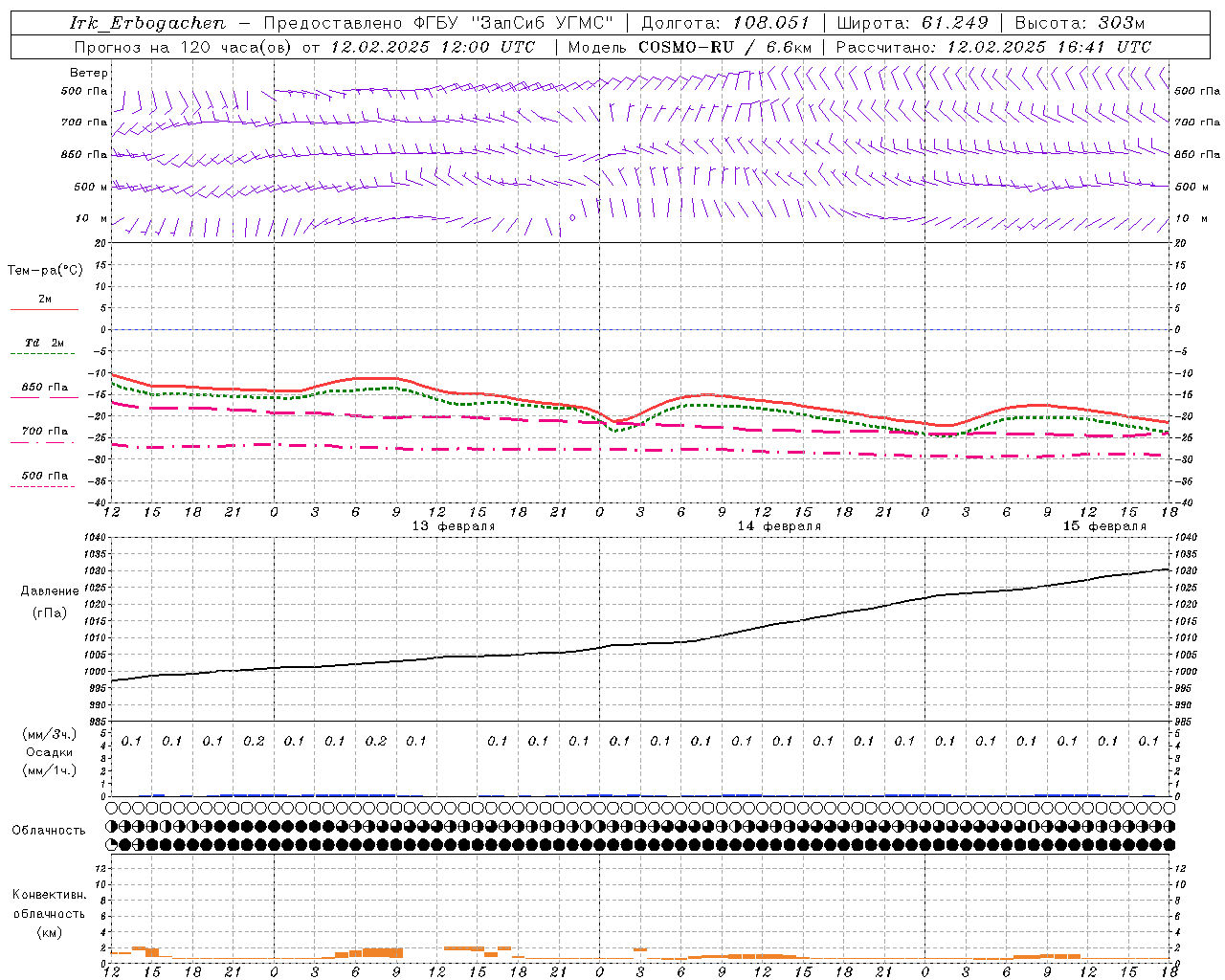Screen dimensions: 1225x980
Task: Click the elevation text Высота: 303м
Action: pos(1080,23)
